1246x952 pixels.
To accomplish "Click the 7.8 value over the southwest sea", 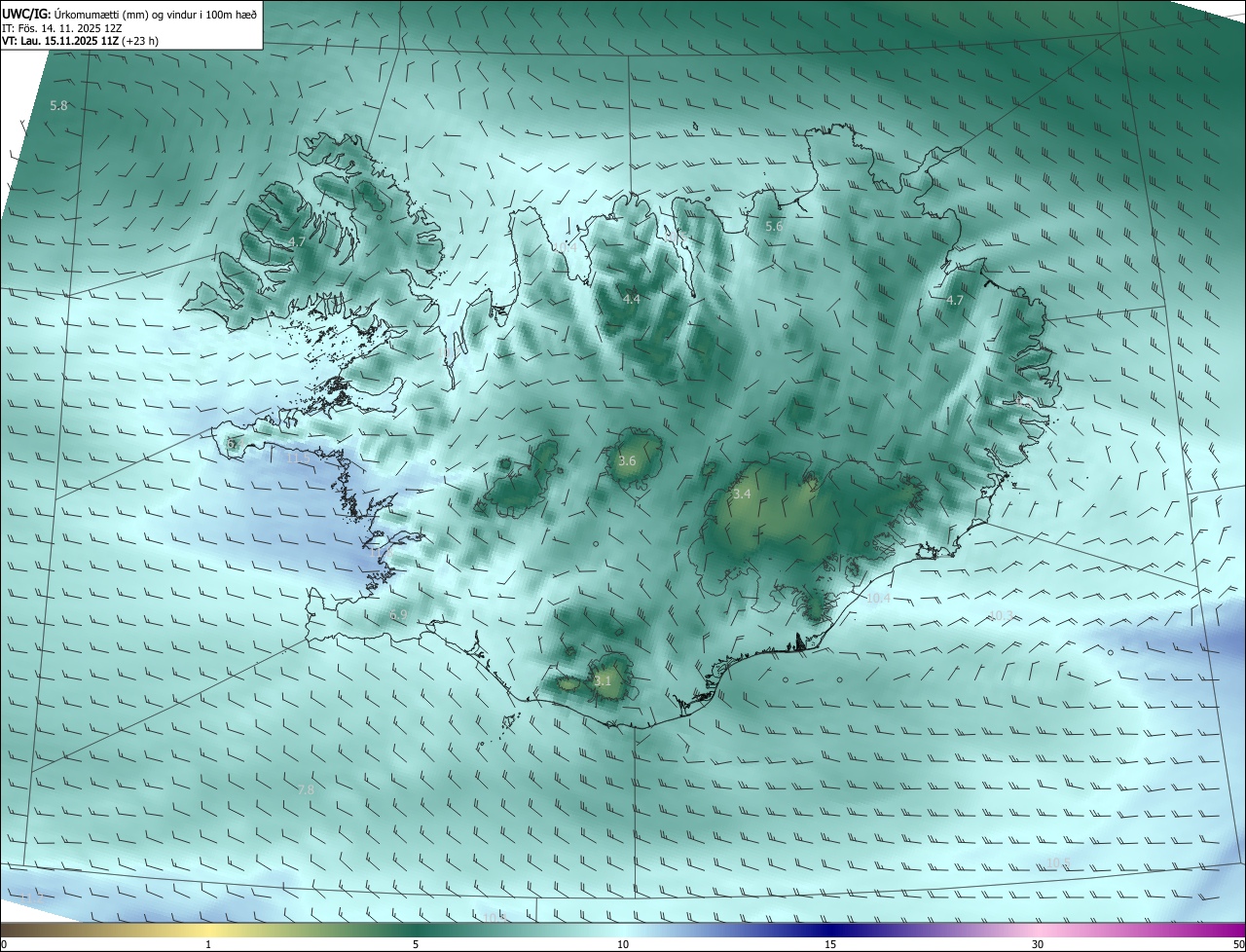I will click(306, 789).
